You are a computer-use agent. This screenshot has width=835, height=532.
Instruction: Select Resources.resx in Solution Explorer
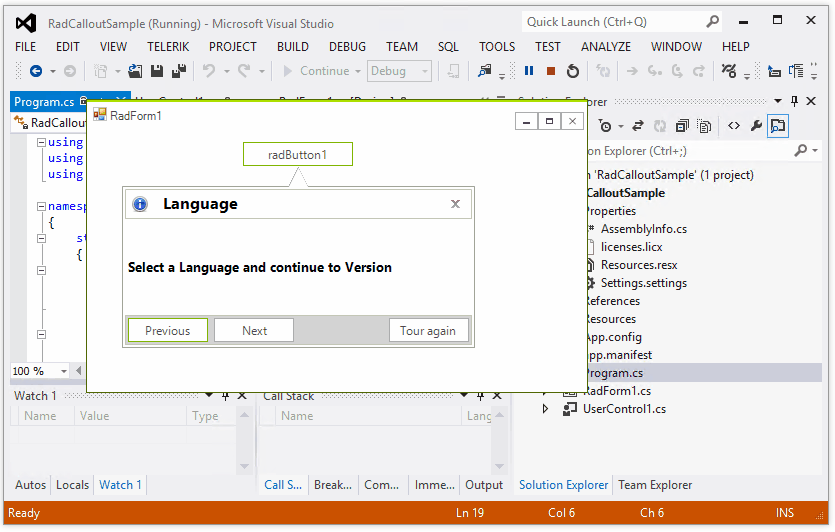[638, 265]
